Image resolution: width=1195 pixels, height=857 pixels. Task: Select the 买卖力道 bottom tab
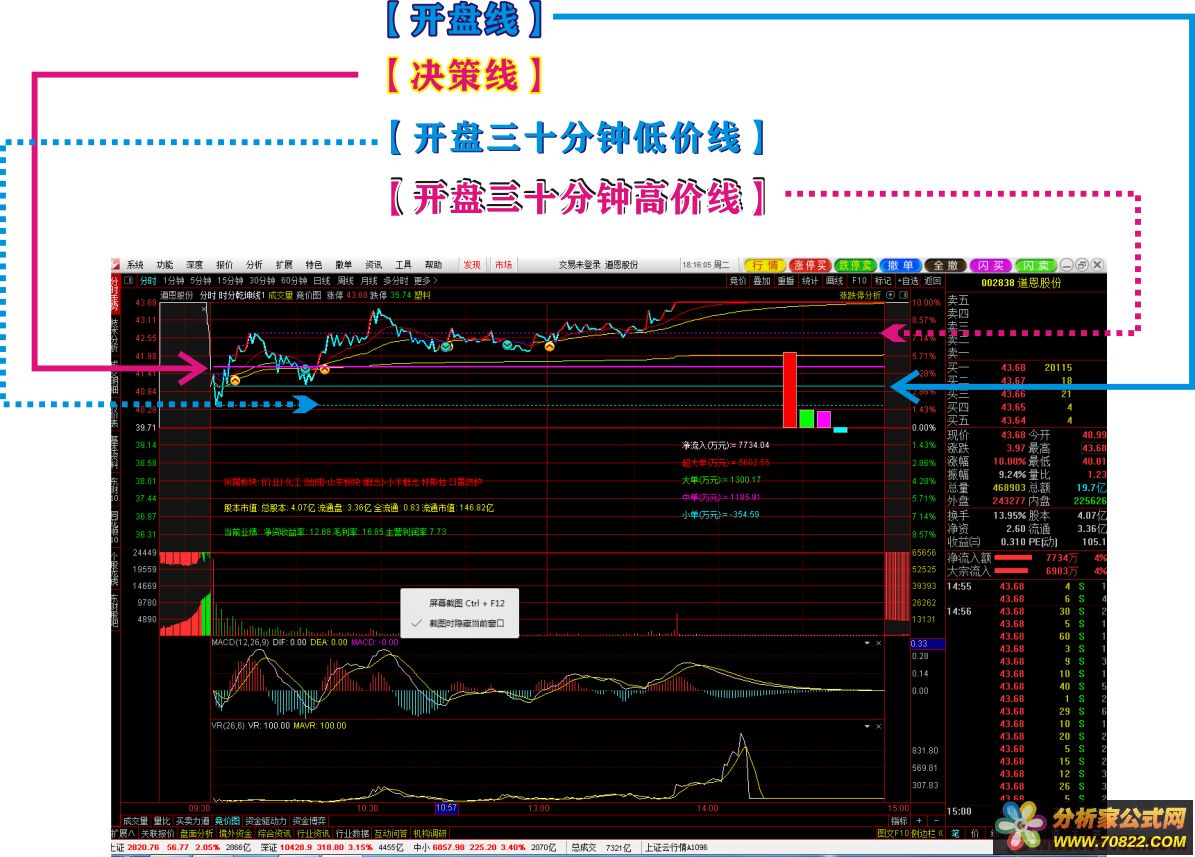coord(192,821)
